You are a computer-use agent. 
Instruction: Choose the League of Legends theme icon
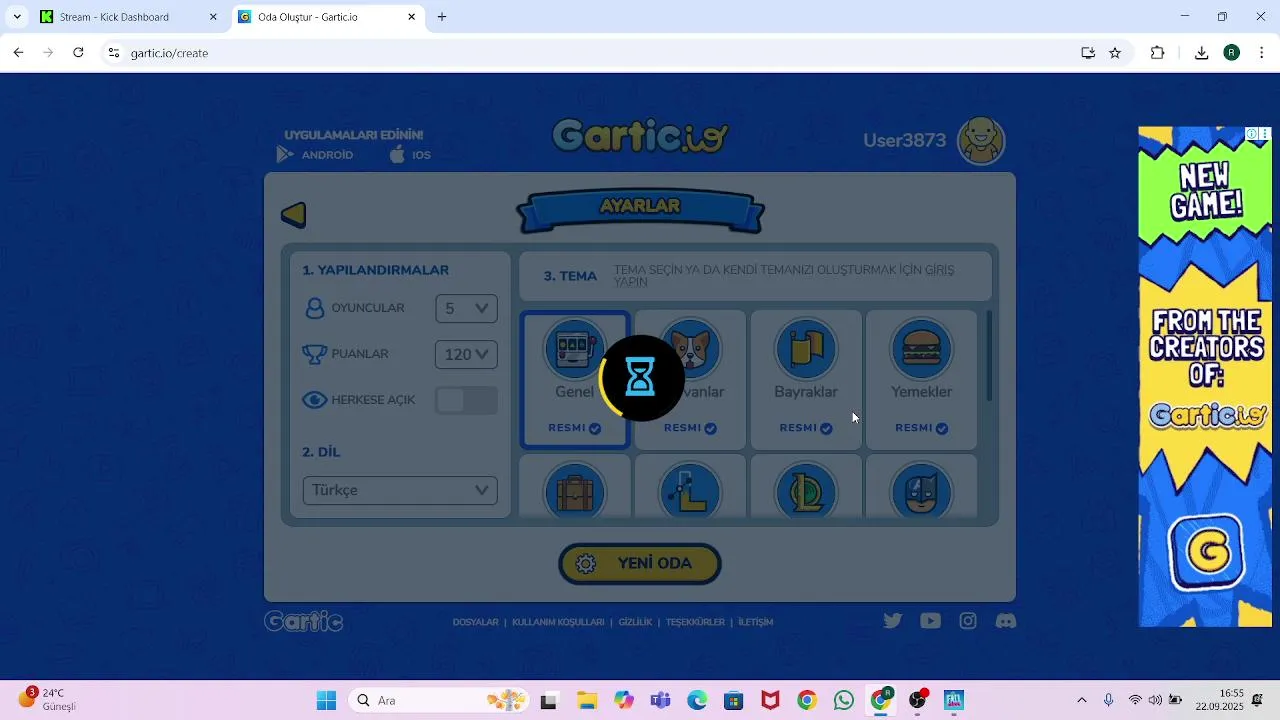[806, 490]
